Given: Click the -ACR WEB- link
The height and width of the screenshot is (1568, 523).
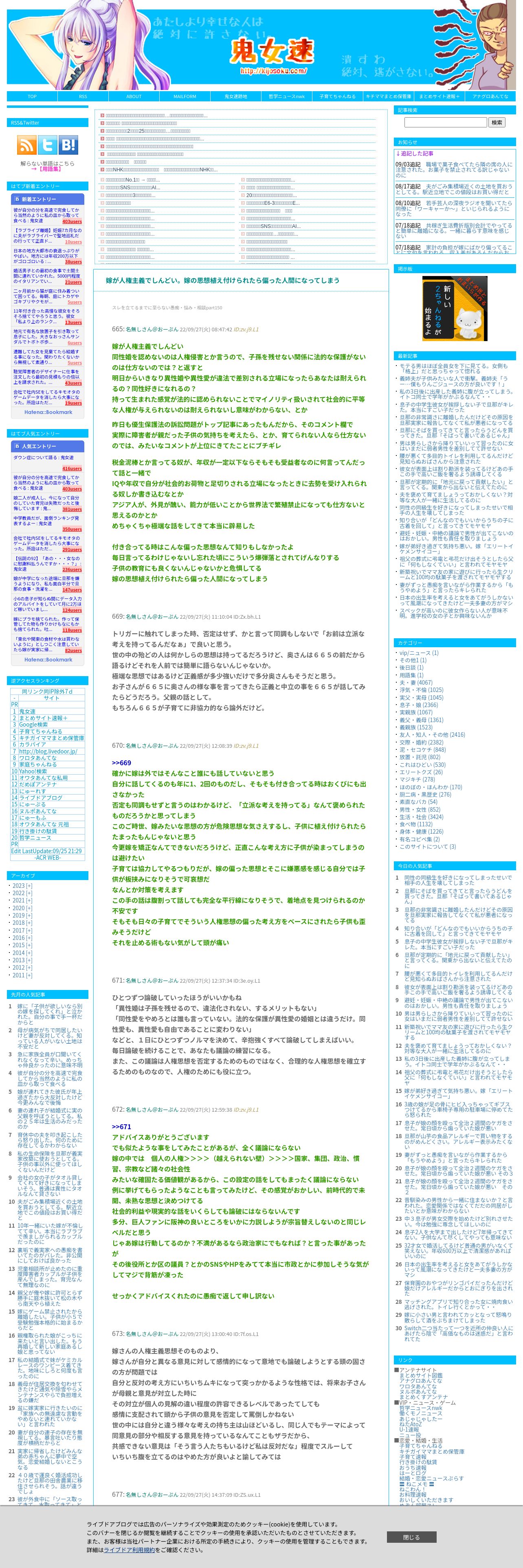Looking at the screenshot, I should tap(48, 857).
